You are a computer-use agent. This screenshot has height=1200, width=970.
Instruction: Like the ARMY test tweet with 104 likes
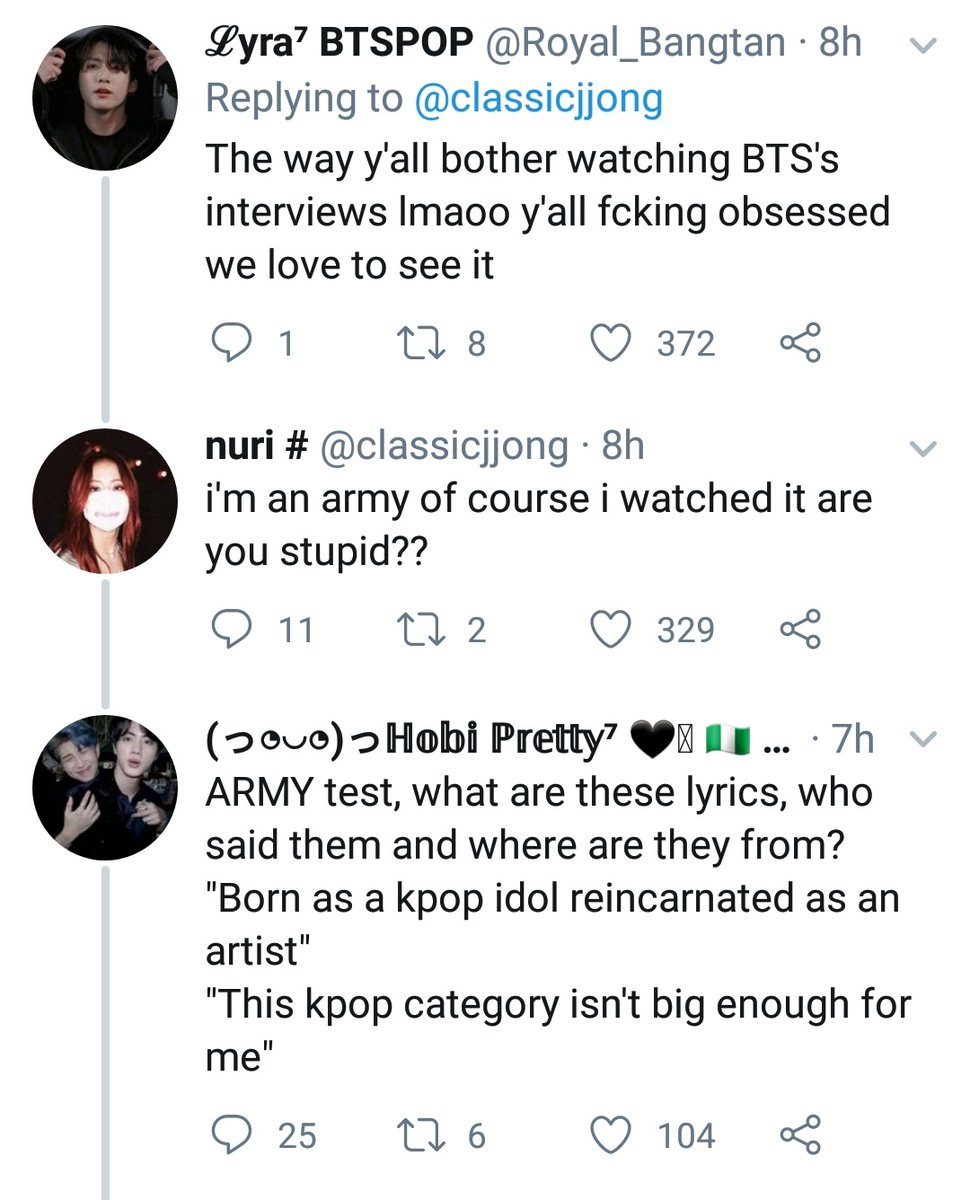coord(611,1135)
